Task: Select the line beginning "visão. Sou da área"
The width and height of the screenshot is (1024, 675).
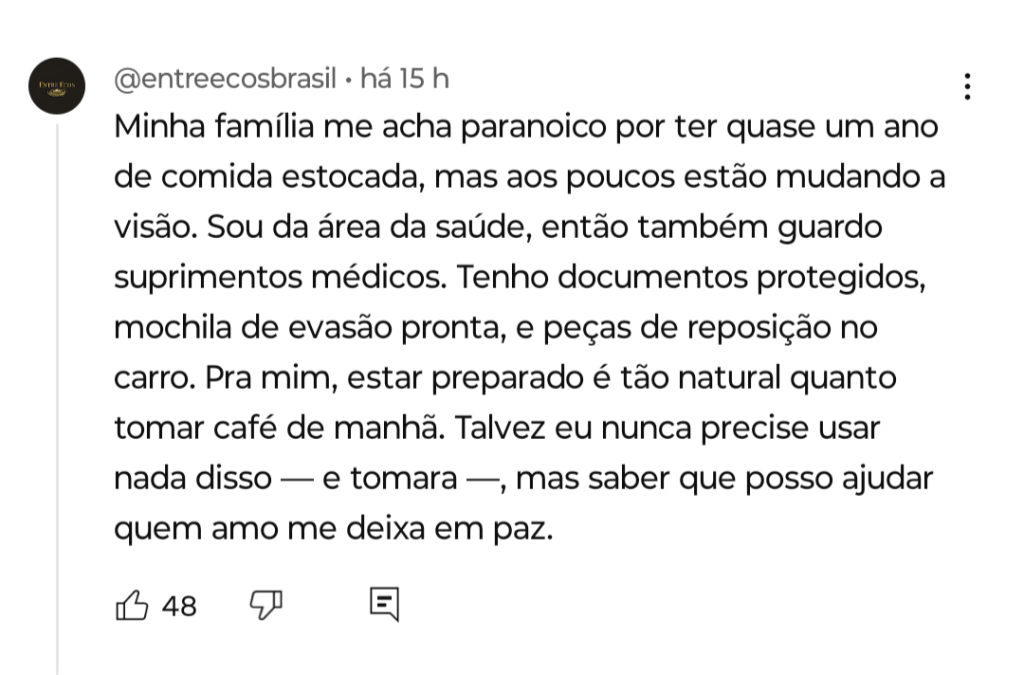Action: pos(498,228)
